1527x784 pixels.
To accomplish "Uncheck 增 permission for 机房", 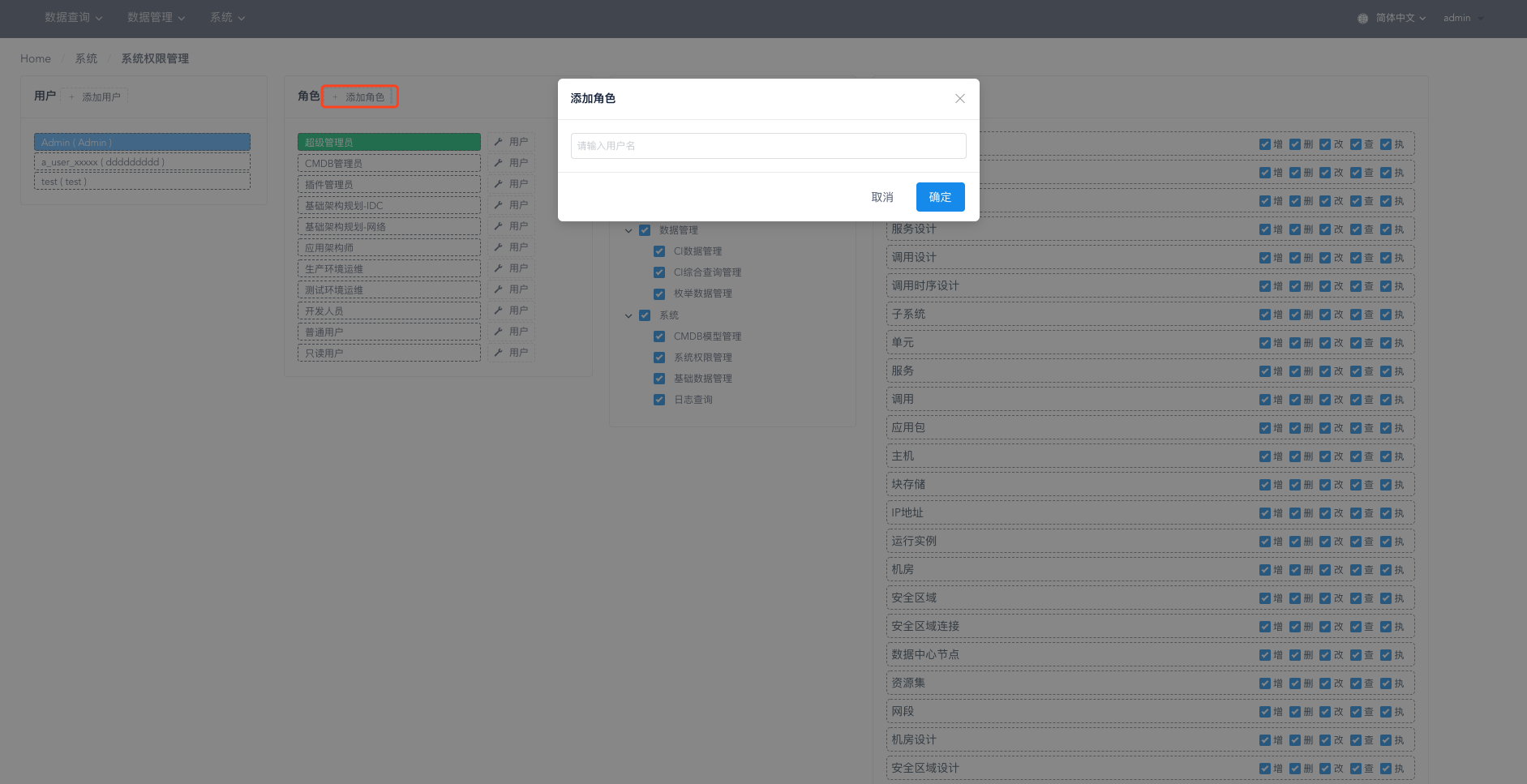I will point(1265,570).
